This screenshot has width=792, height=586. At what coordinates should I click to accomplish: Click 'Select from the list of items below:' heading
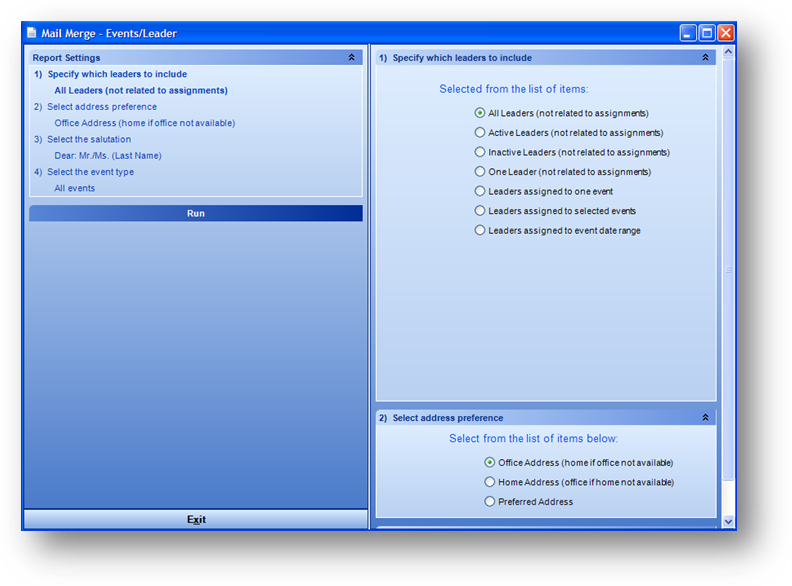533,438
